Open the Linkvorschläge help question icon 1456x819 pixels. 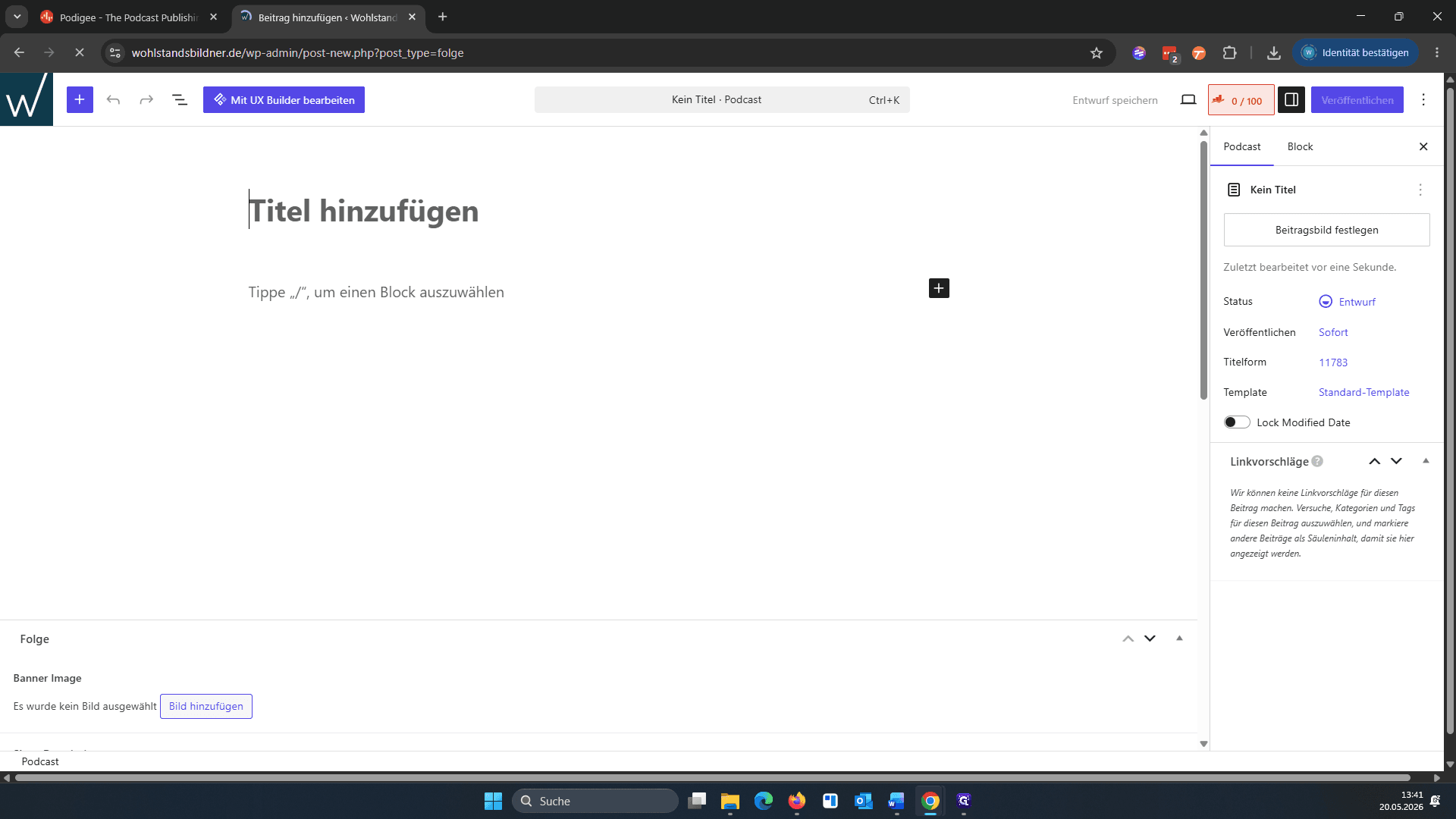click(1317, 461)
